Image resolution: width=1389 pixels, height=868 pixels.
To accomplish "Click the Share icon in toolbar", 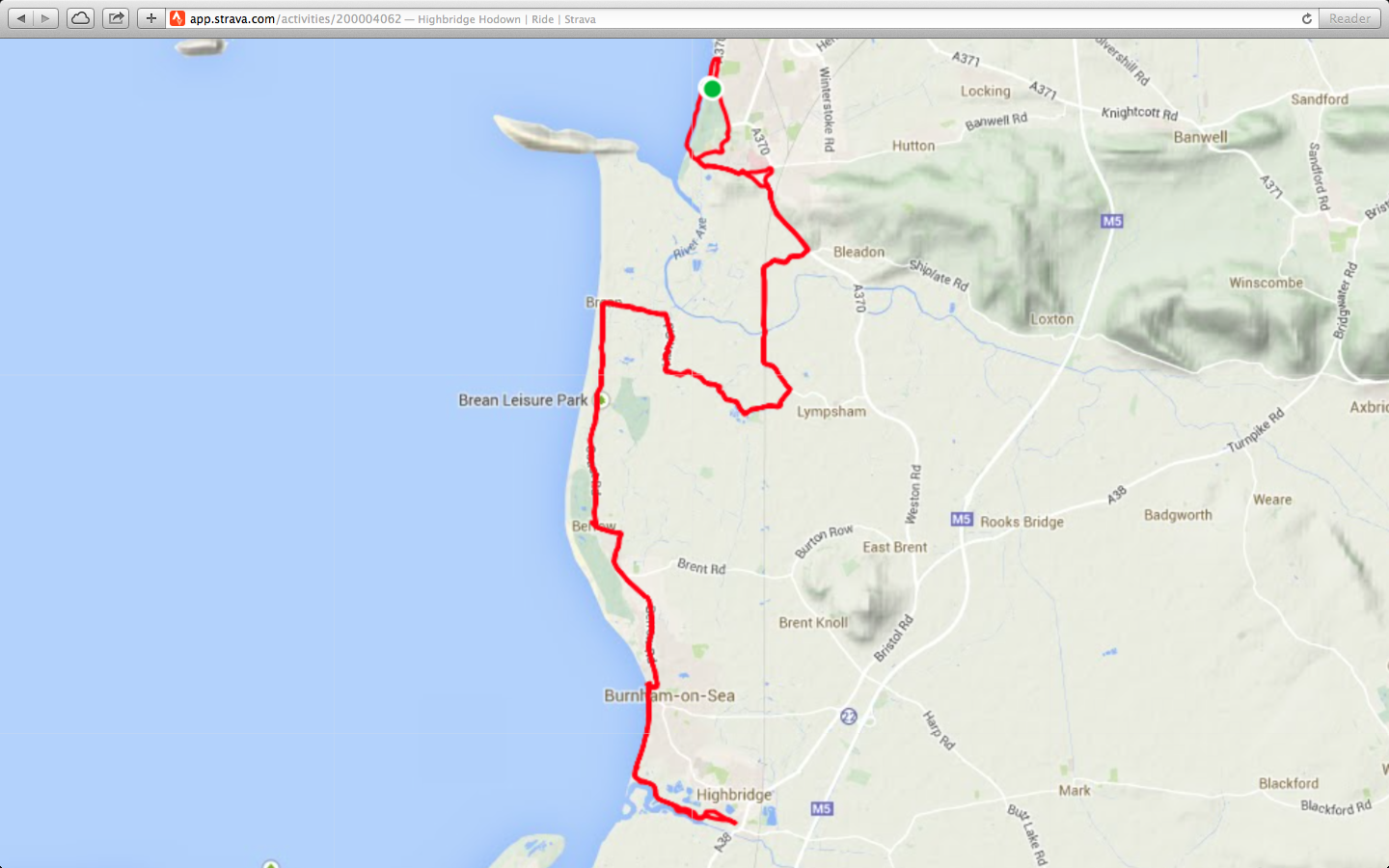I will click(x=116, y=18).
